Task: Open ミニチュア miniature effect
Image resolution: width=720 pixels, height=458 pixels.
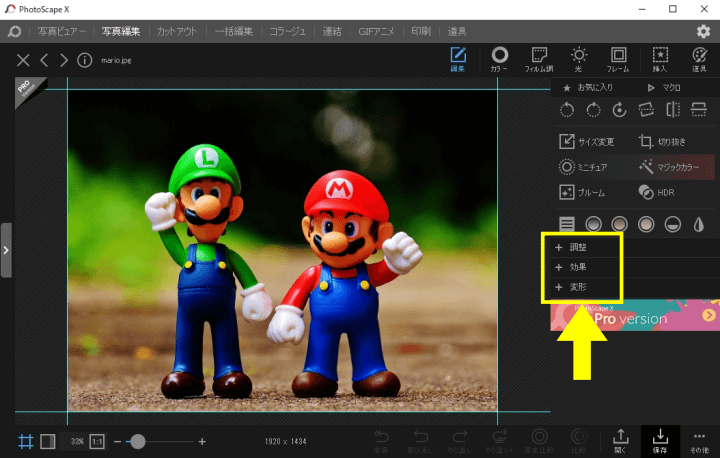Action: (583, 167)
